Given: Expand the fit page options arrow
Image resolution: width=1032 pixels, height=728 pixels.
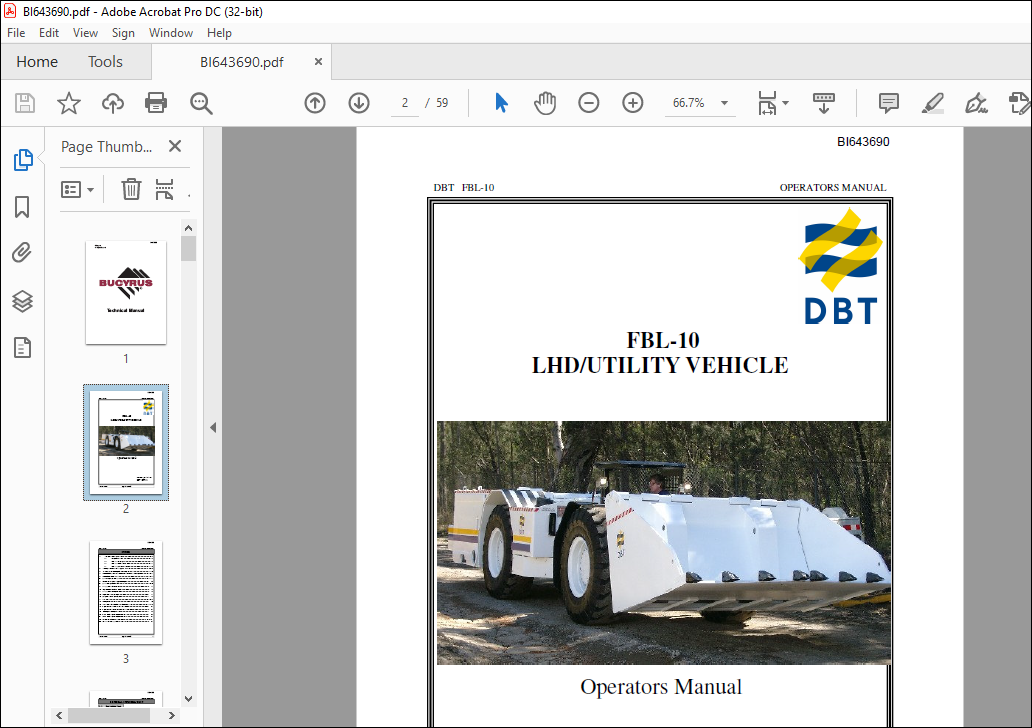Looking at the screenshot, I should [x=785, y=103].
